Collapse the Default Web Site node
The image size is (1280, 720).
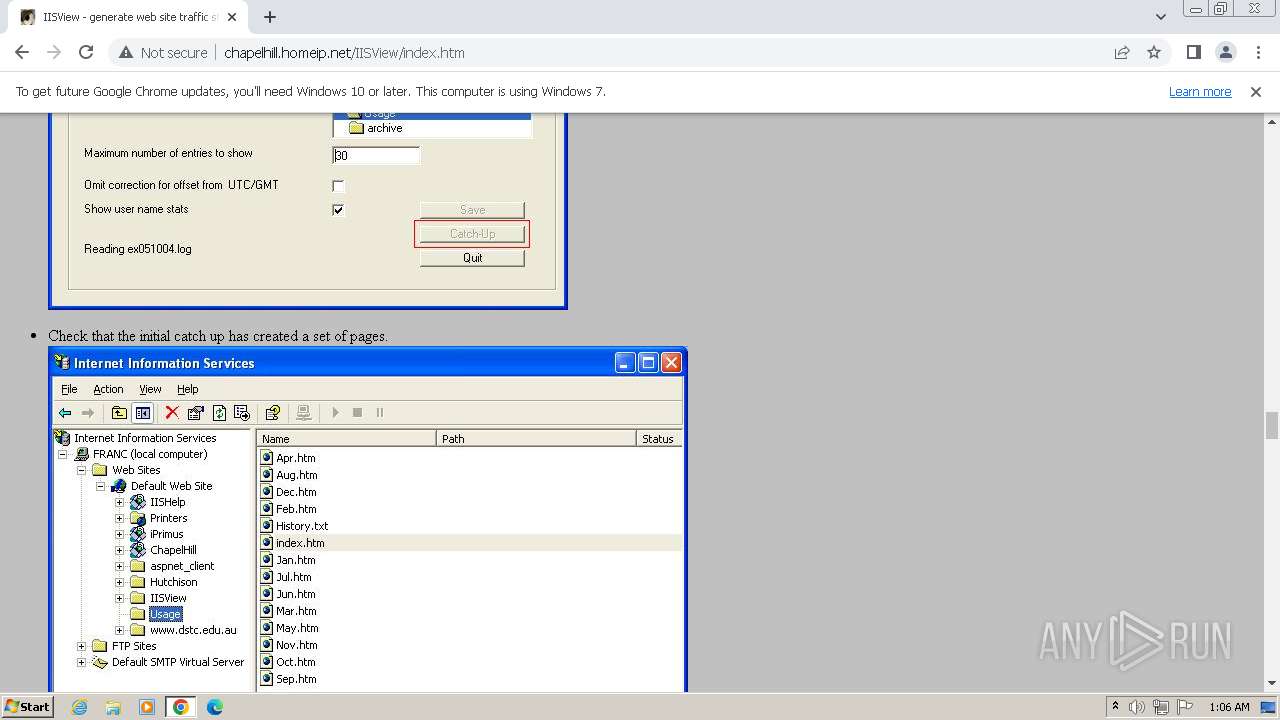pos(101,486)
